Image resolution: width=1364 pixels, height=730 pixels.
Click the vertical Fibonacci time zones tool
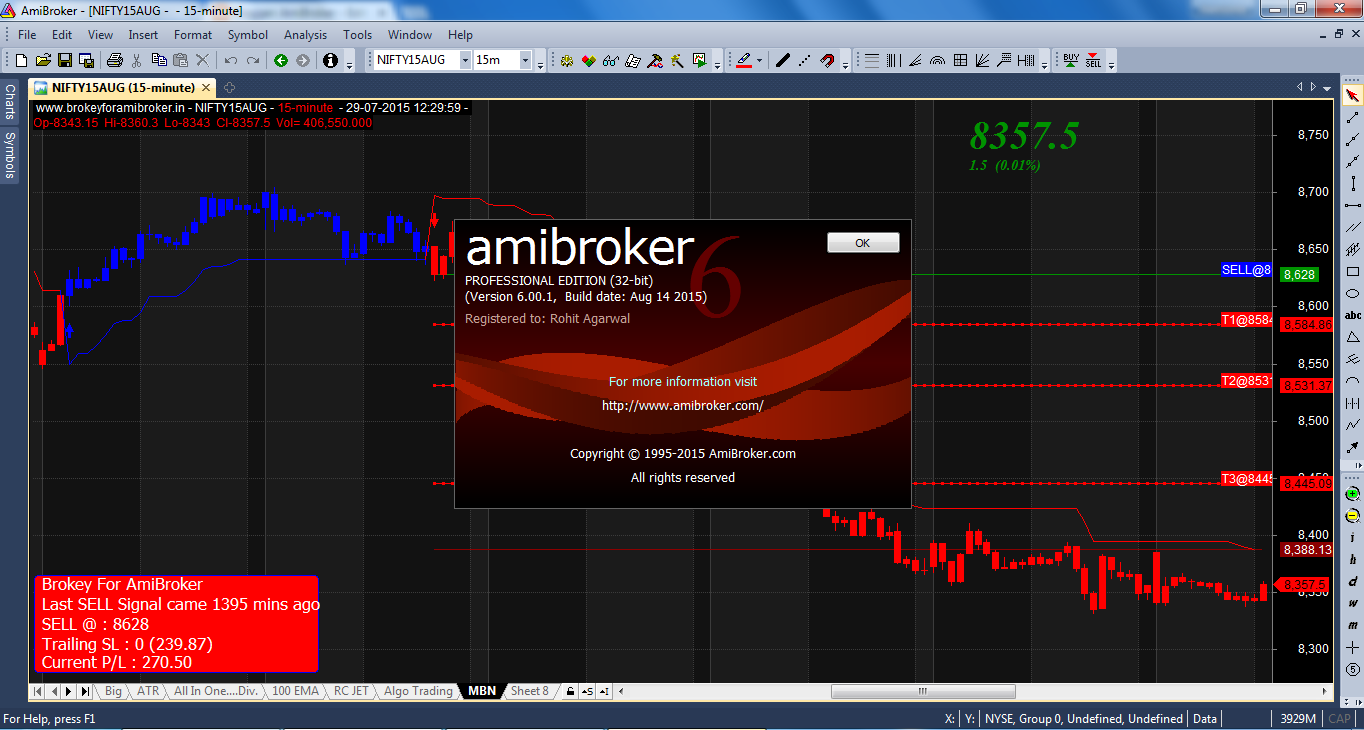[893, 61]
